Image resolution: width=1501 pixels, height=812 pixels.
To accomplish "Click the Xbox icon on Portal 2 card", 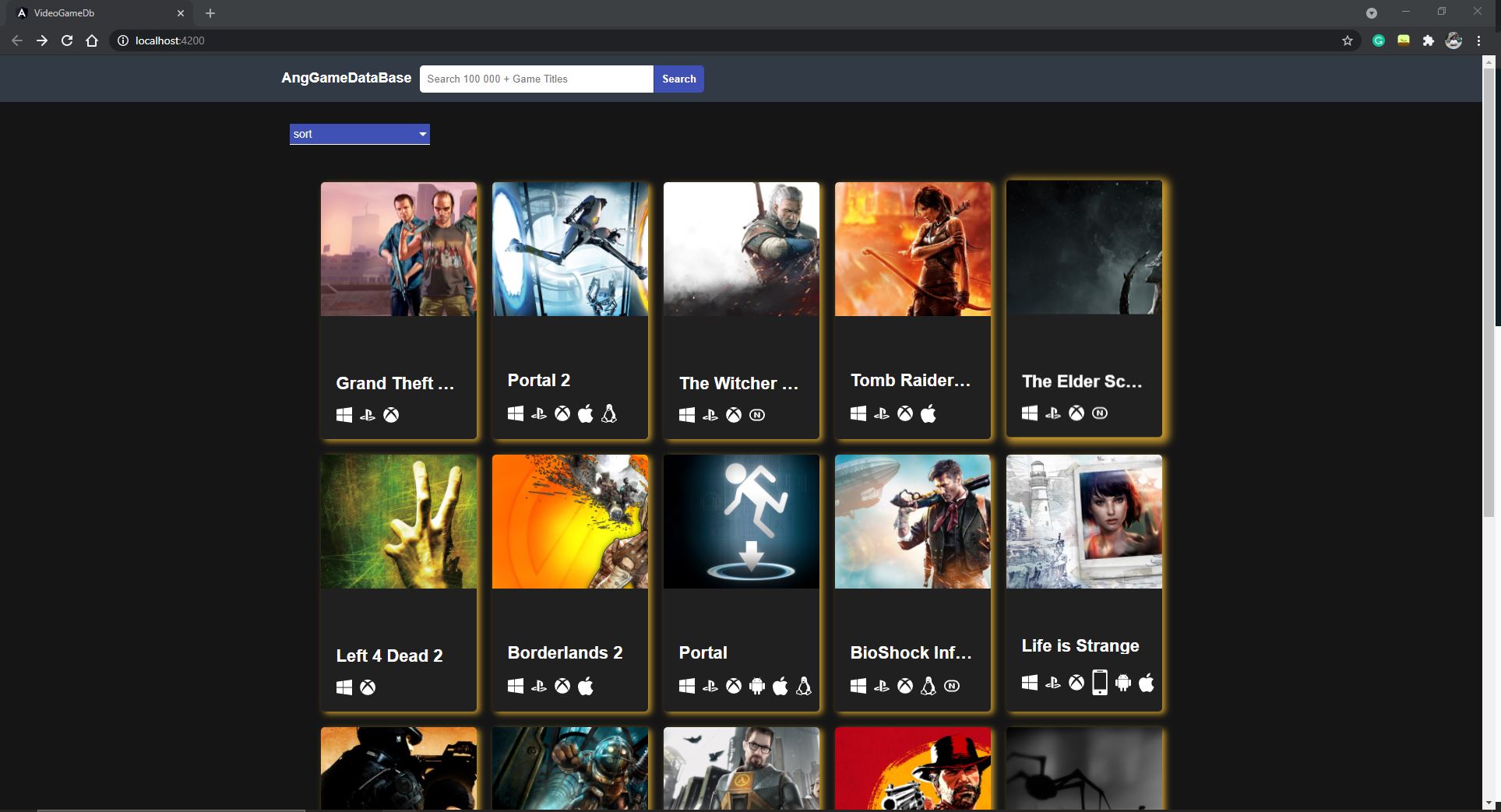I will [562, 413].
